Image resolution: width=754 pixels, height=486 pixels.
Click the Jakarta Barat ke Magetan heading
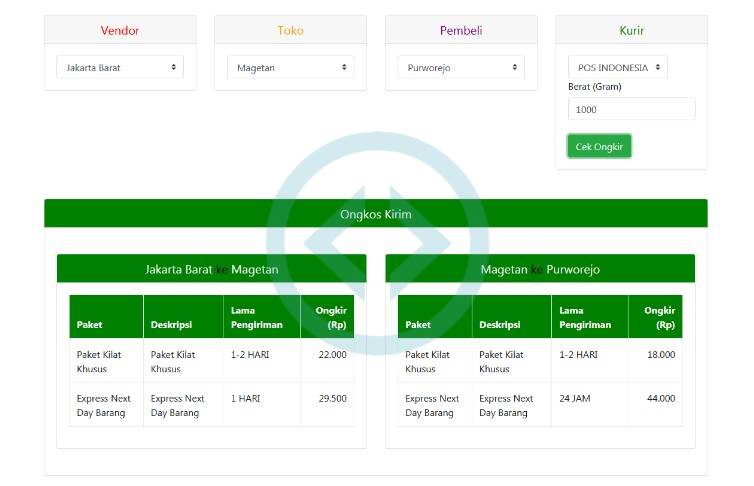coord(211,269)
